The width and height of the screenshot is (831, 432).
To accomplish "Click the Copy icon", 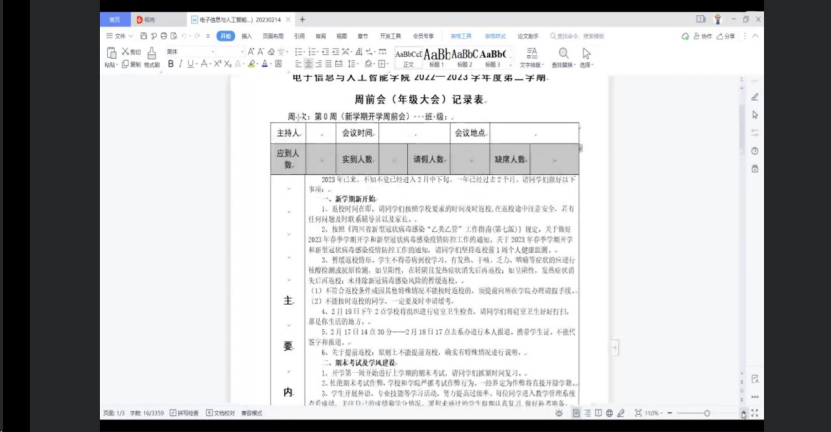I will point(126,64).
